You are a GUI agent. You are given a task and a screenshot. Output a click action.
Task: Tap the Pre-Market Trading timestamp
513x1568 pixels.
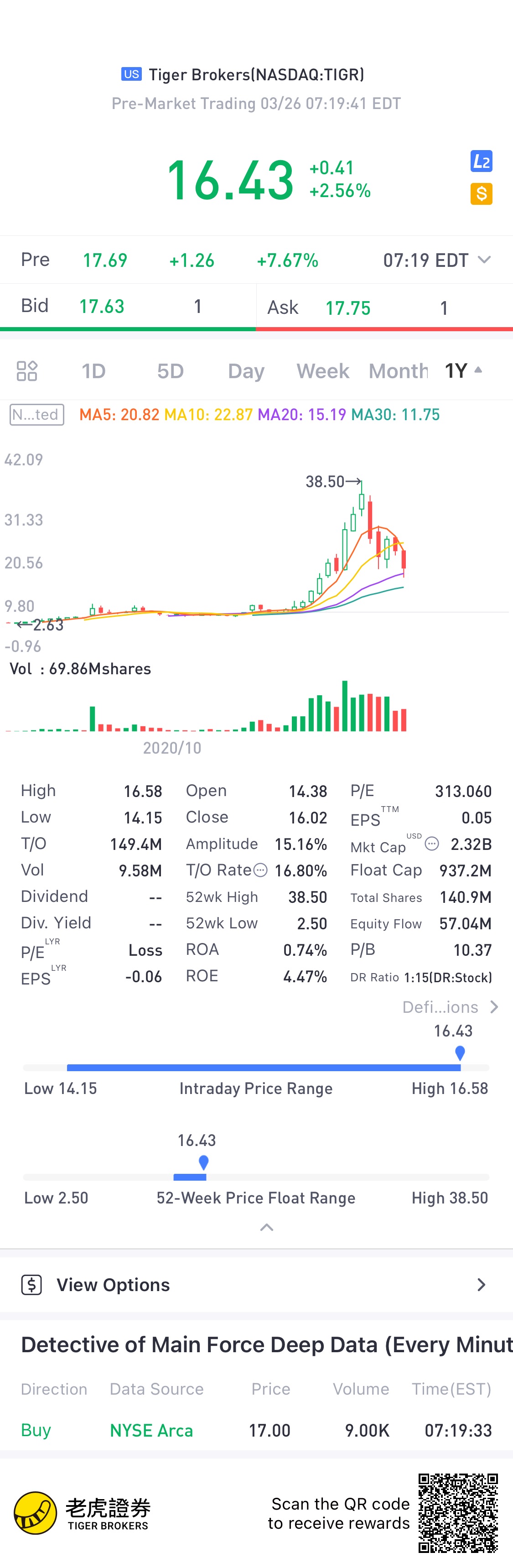click(256, 104)
